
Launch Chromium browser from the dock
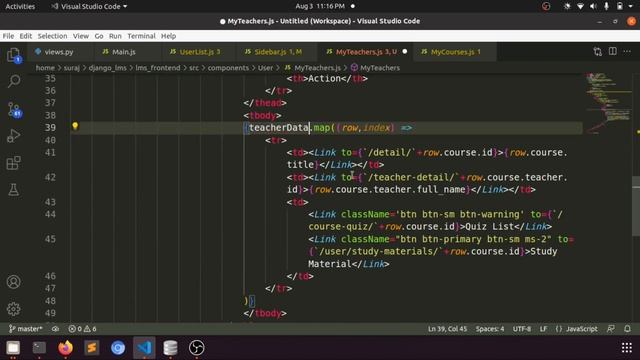click(x=118, y=348)
